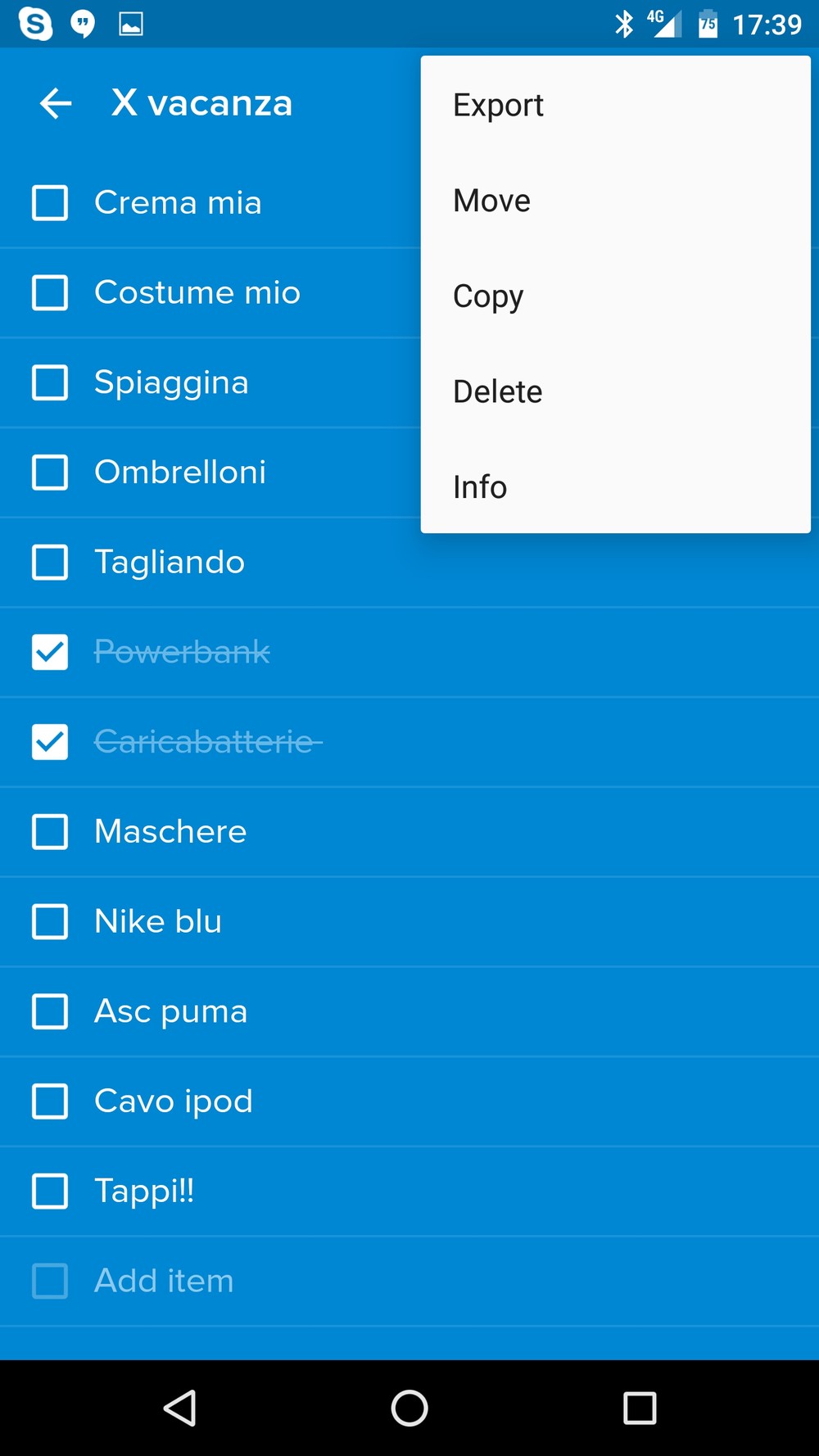Tap the back arrow next to X vacanza
The height and width of the screenshot is (1456, 819).
(x=56, y=103)
